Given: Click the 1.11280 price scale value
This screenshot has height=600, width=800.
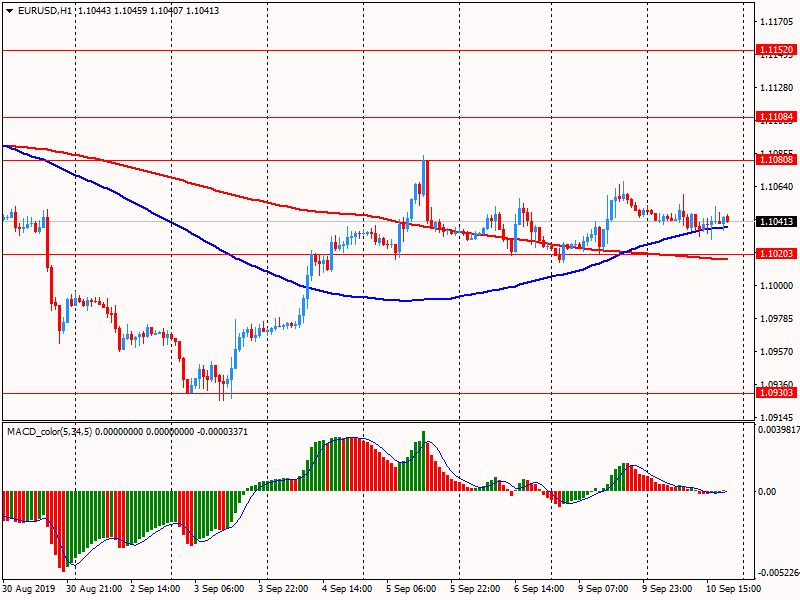Looking at the screenshot, I should click(777, 88).
